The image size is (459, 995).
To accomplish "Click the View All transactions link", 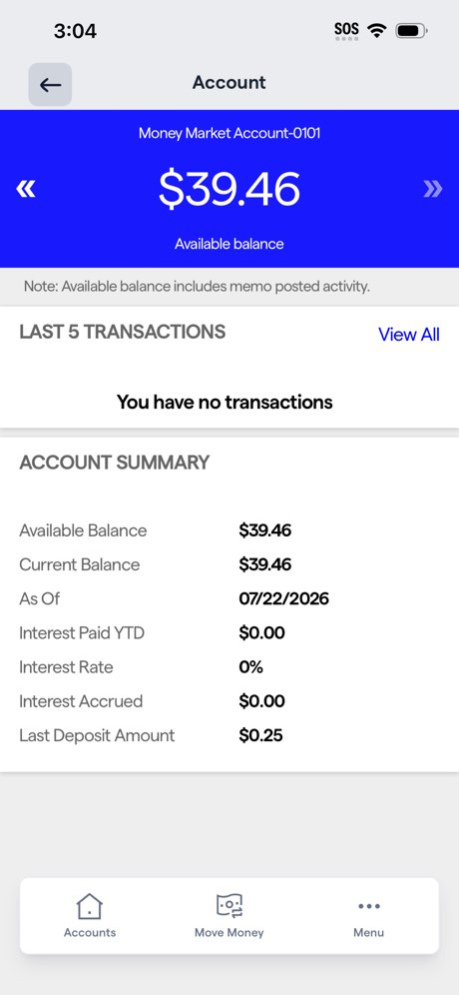I will tap(409, 334).
